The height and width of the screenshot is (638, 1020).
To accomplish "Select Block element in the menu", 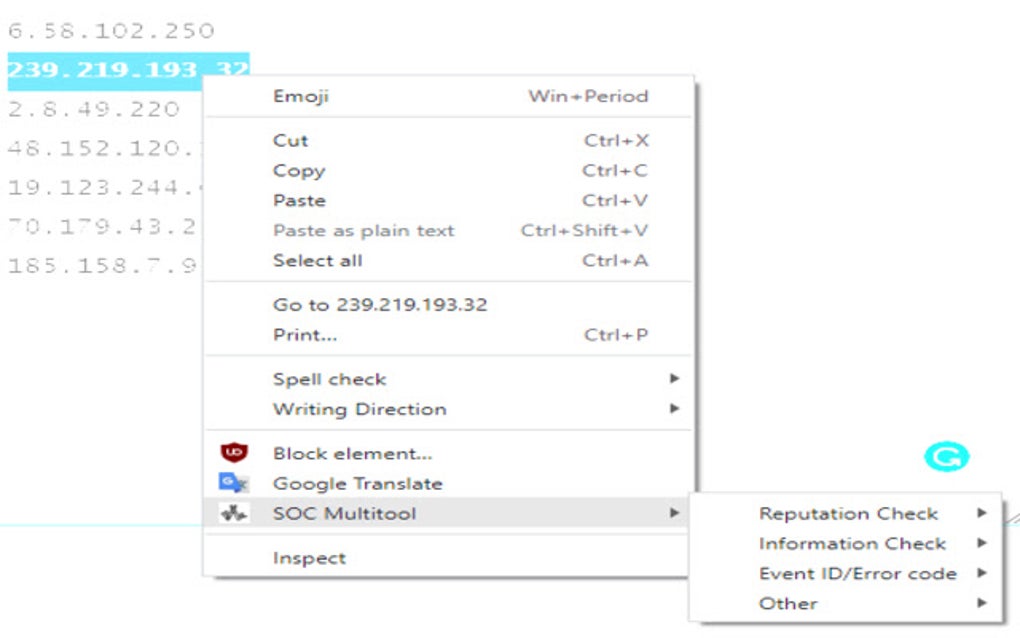I will [352, 453].
